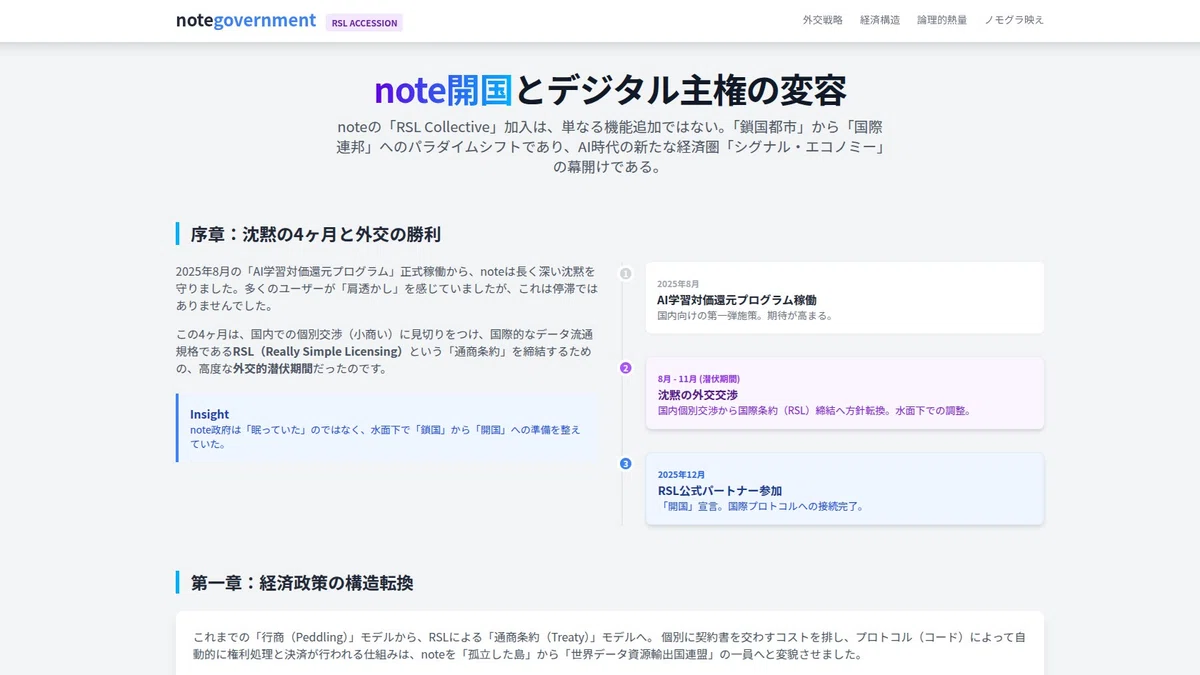
Task: Go to the 論理的熱量 section
Action: click(942, 20)
